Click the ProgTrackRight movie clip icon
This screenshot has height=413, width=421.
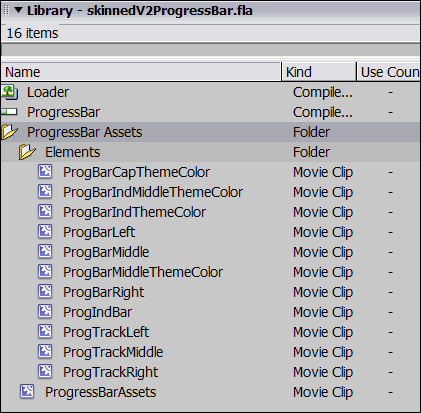(x=45, y=372)
